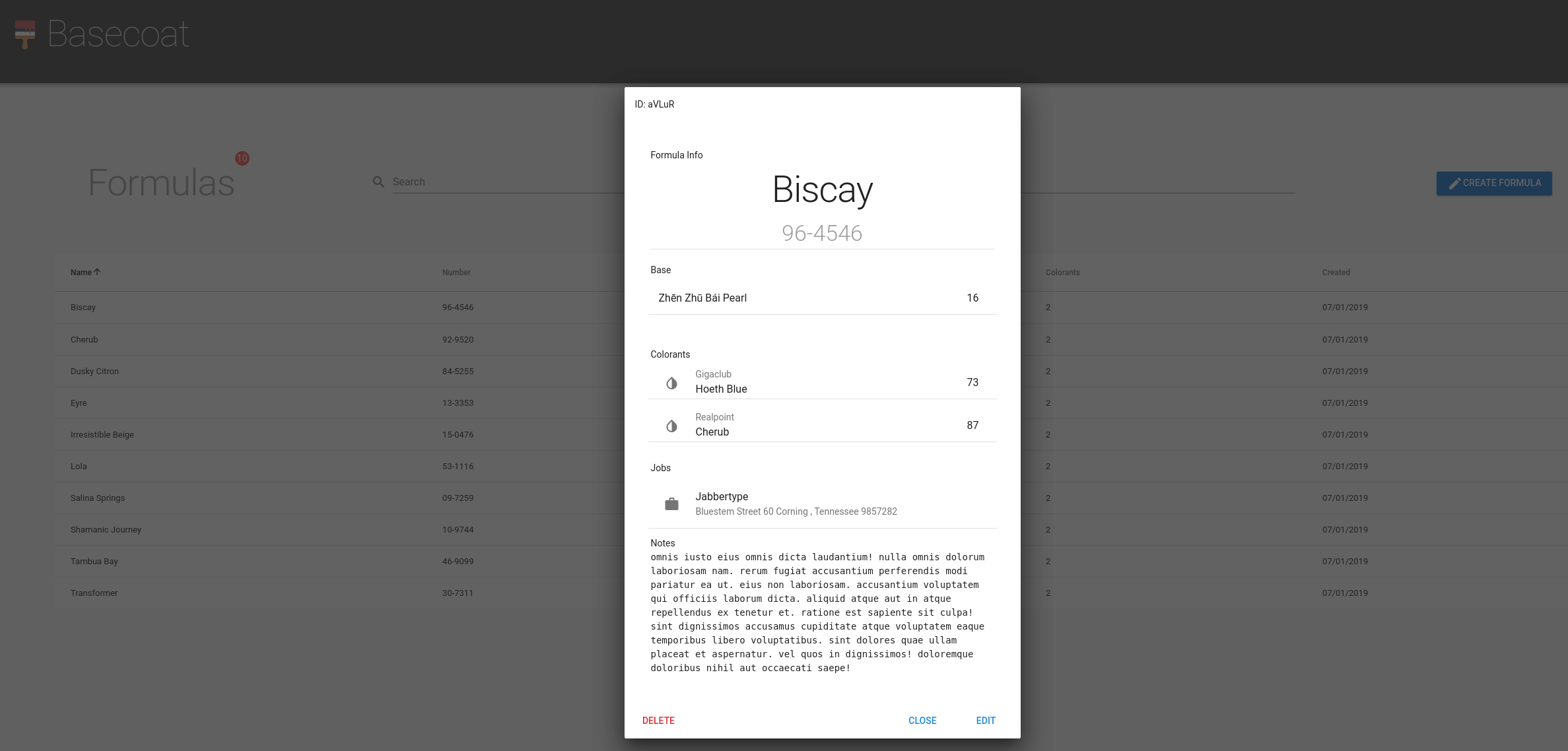1568x751 pixels.
Task: Scroll down in the formula notes area
Action: (821, 612)
